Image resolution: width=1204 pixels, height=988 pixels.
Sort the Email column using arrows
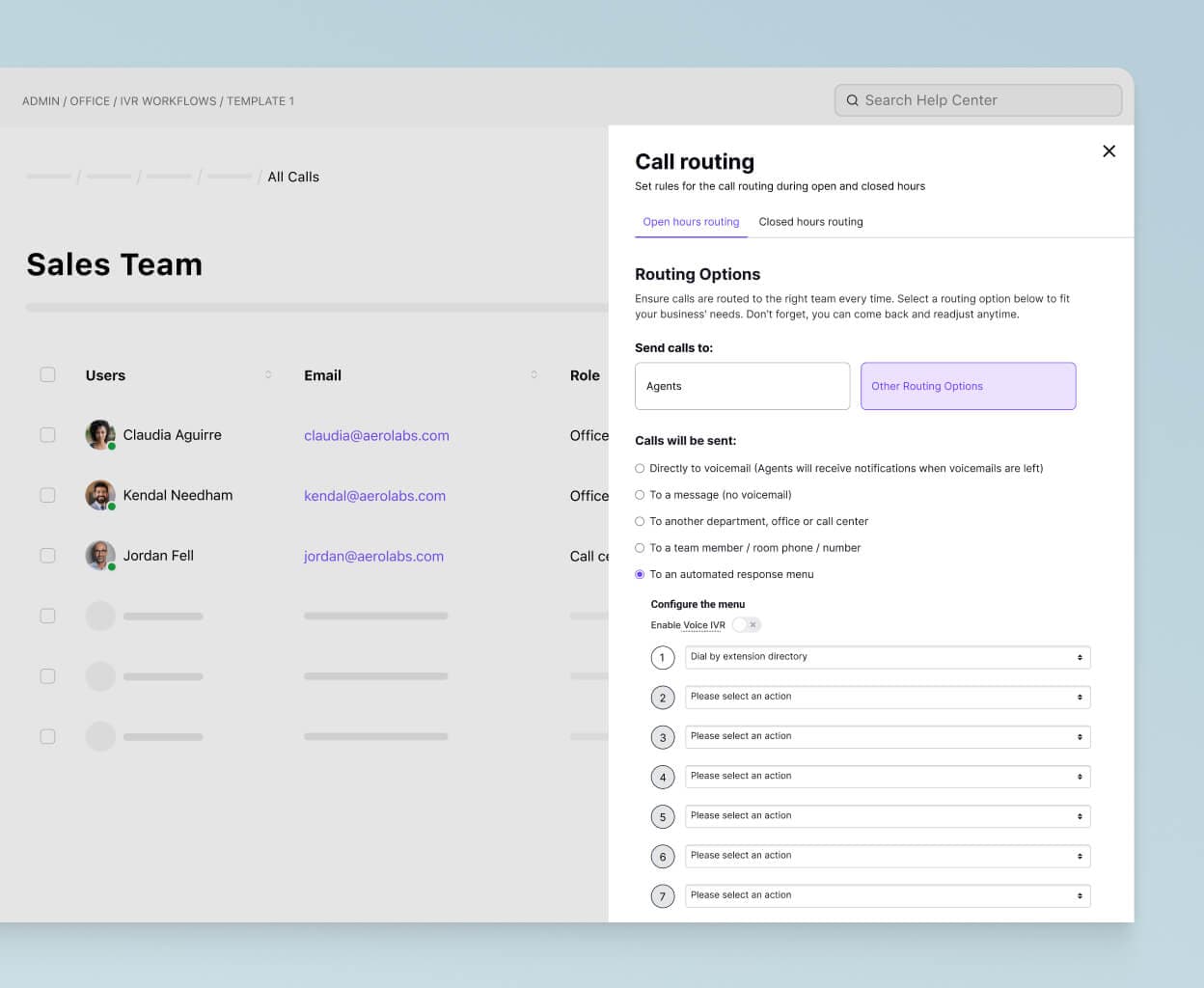click(x=534, y=375)
